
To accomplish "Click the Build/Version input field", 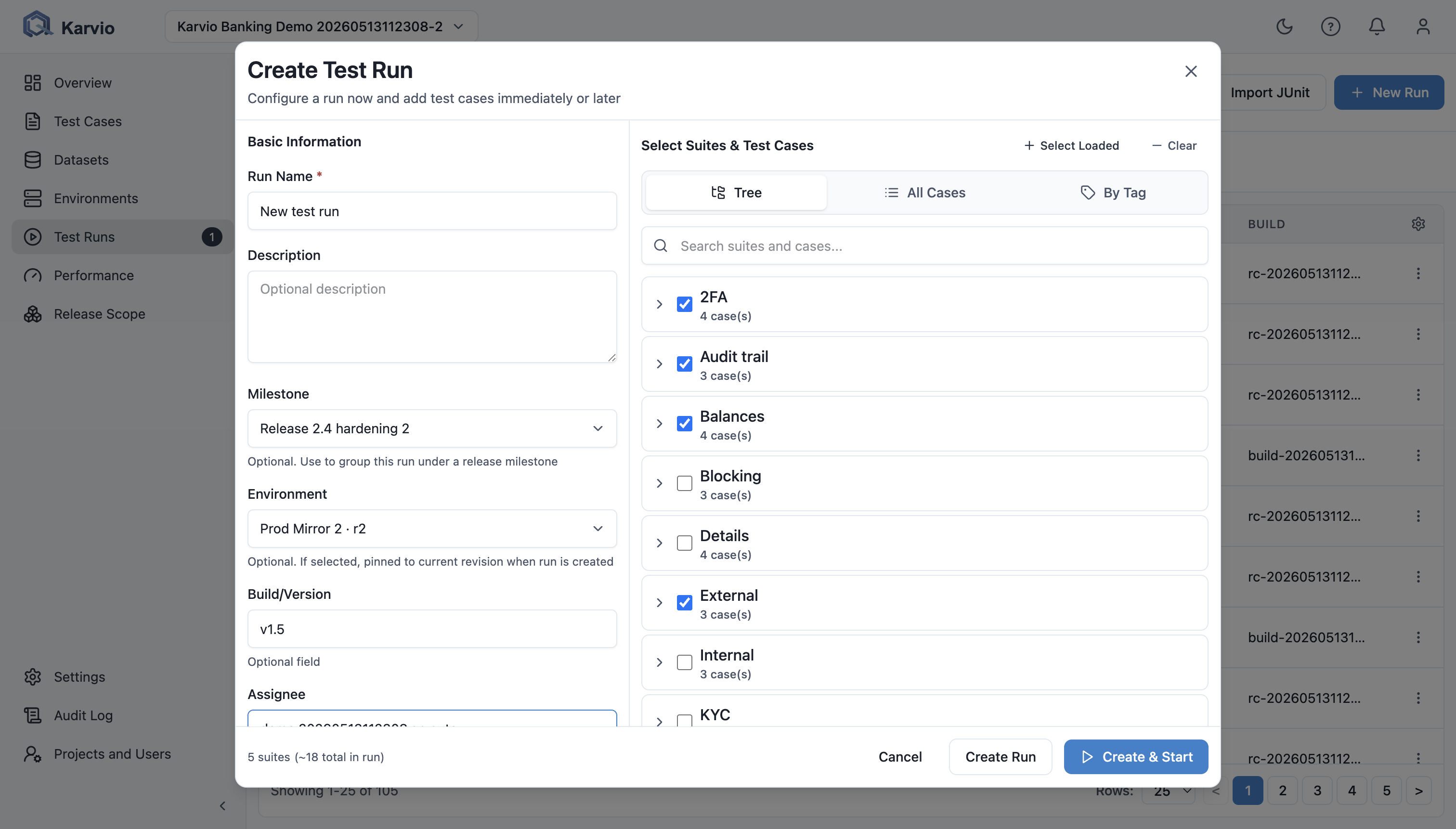I will (x=432, y=629).
